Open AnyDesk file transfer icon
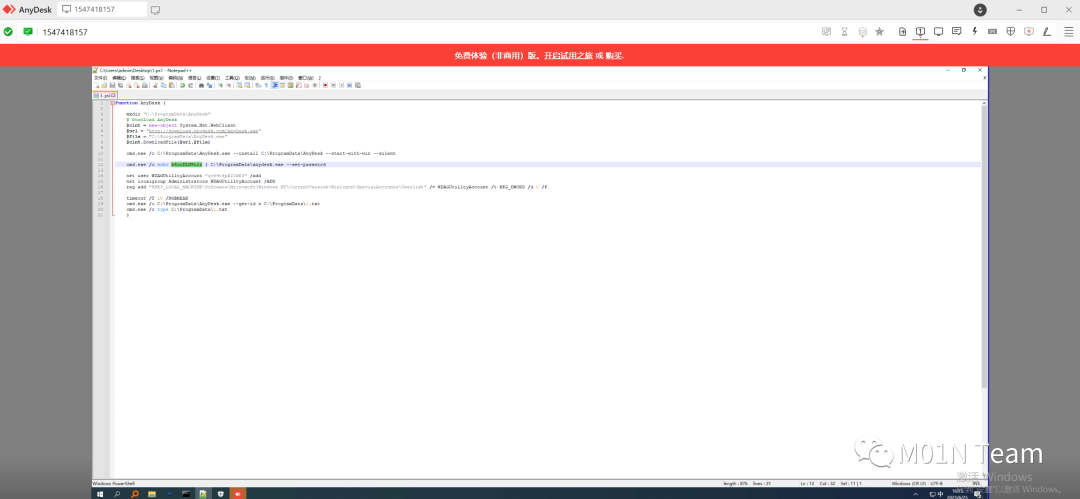 coord(902,32)
